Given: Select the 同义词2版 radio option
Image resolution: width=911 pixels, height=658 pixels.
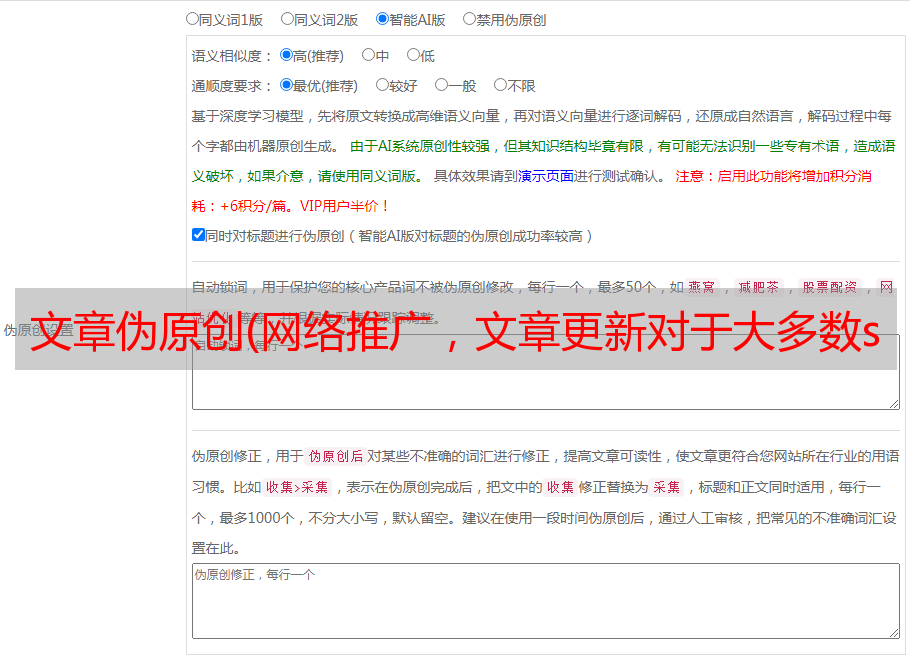Looking at the screenshot, I should [x=287, y=19].
